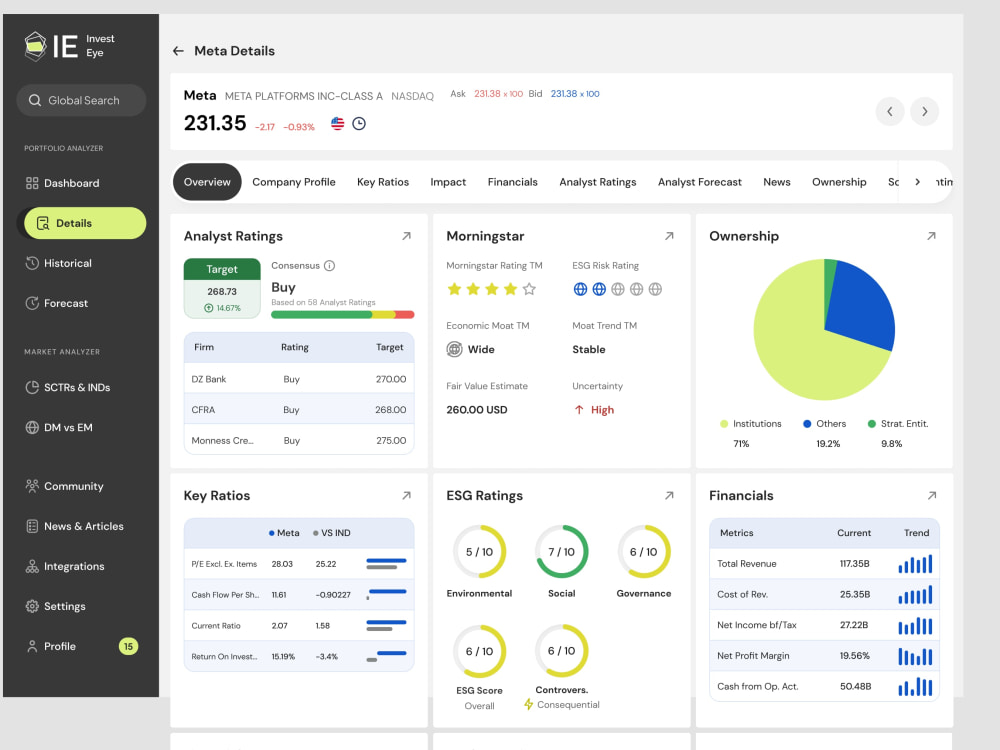Open the Financials tab

click(513, 182)
